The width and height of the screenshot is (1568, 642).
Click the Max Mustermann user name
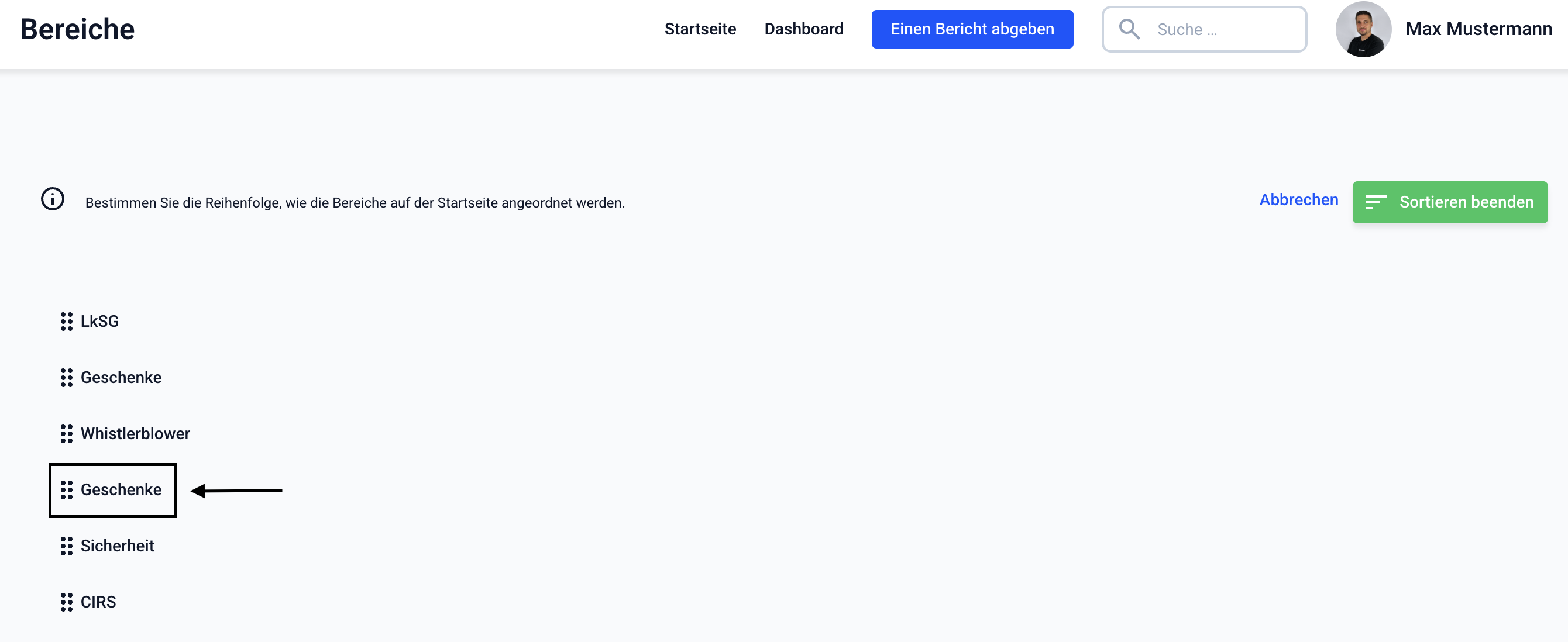pos(1478,29)
